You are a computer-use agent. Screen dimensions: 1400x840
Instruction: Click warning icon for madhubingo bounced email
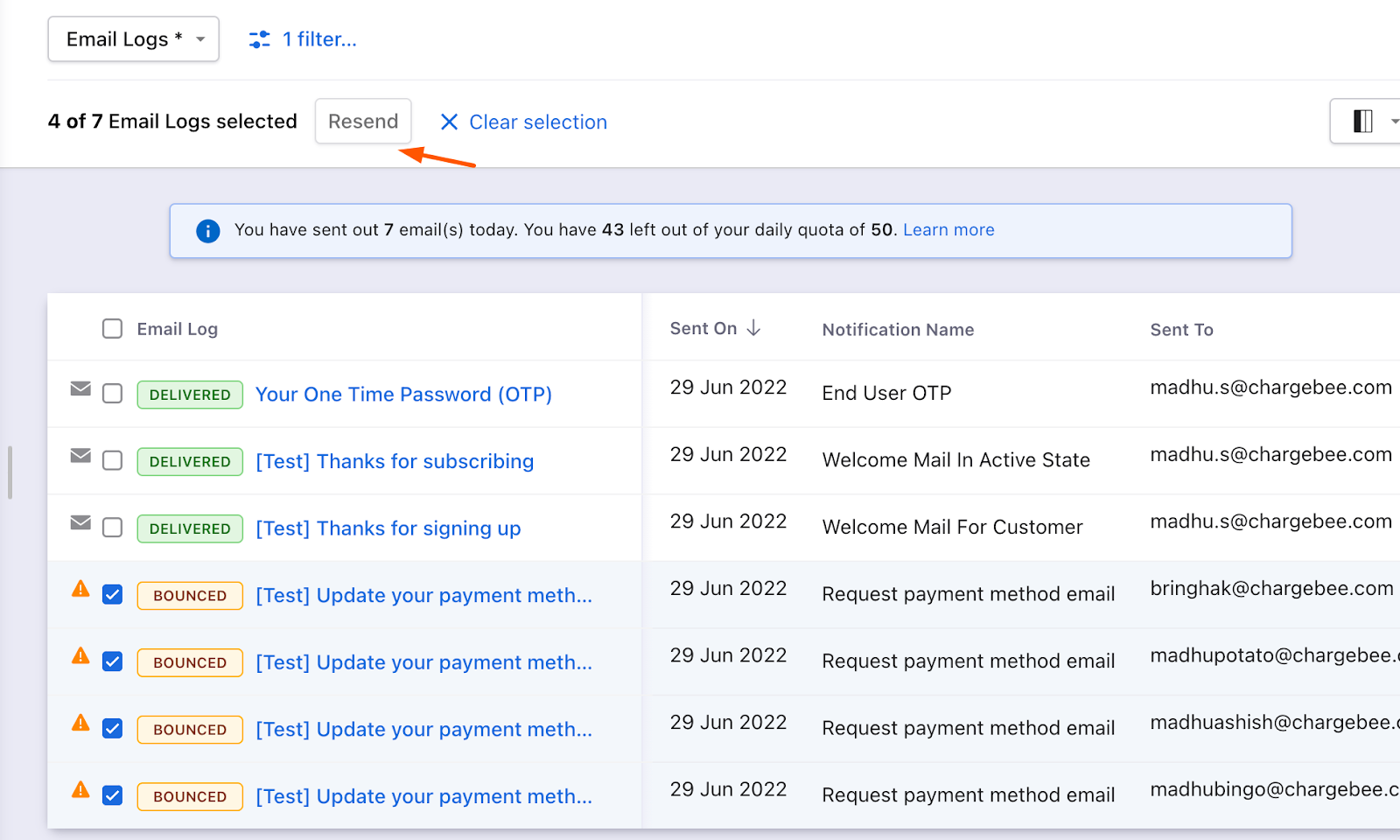tap(80, 790)
